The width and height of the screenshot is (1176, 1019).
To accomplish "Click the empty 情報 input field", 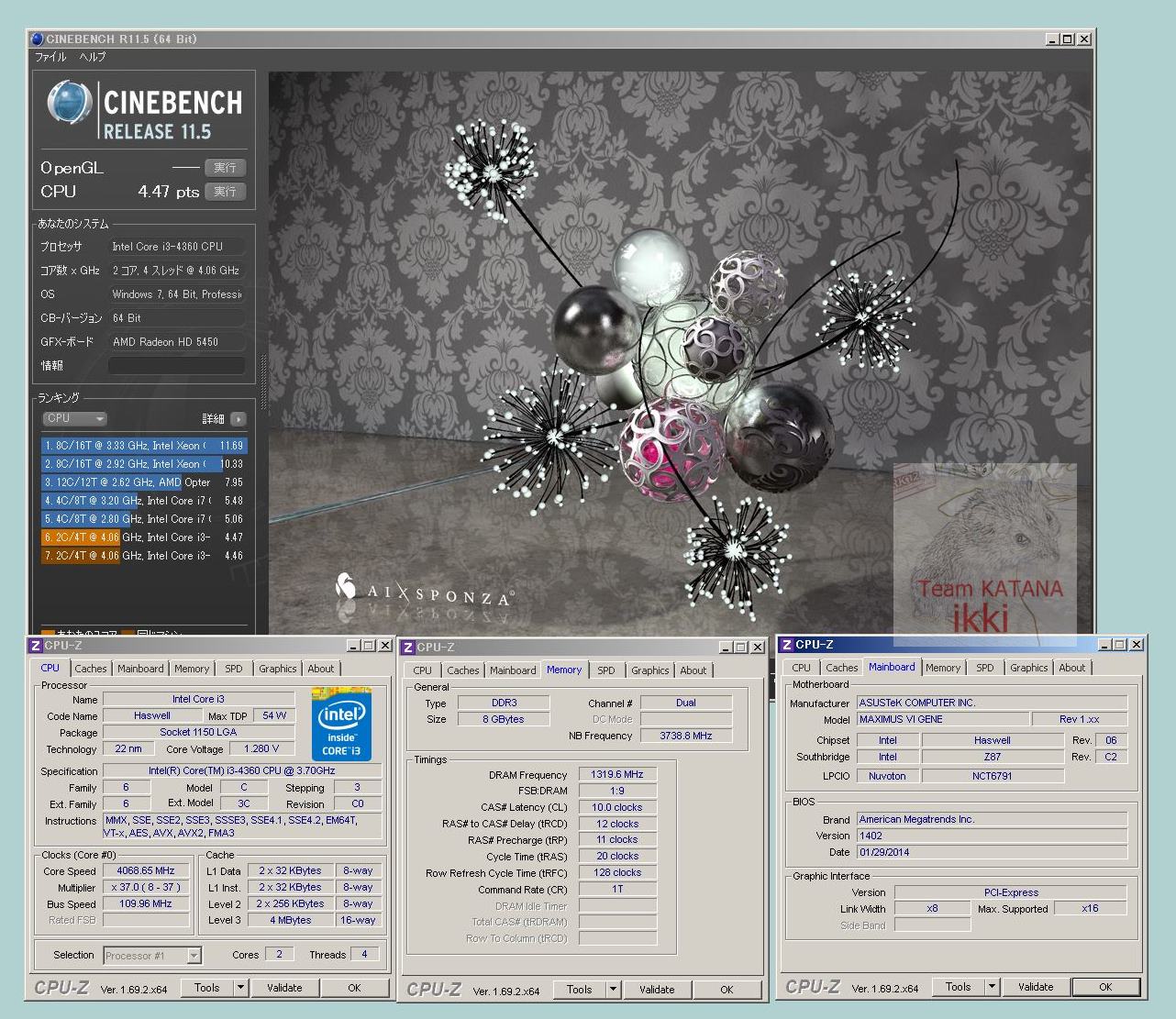I will (177, 365).
